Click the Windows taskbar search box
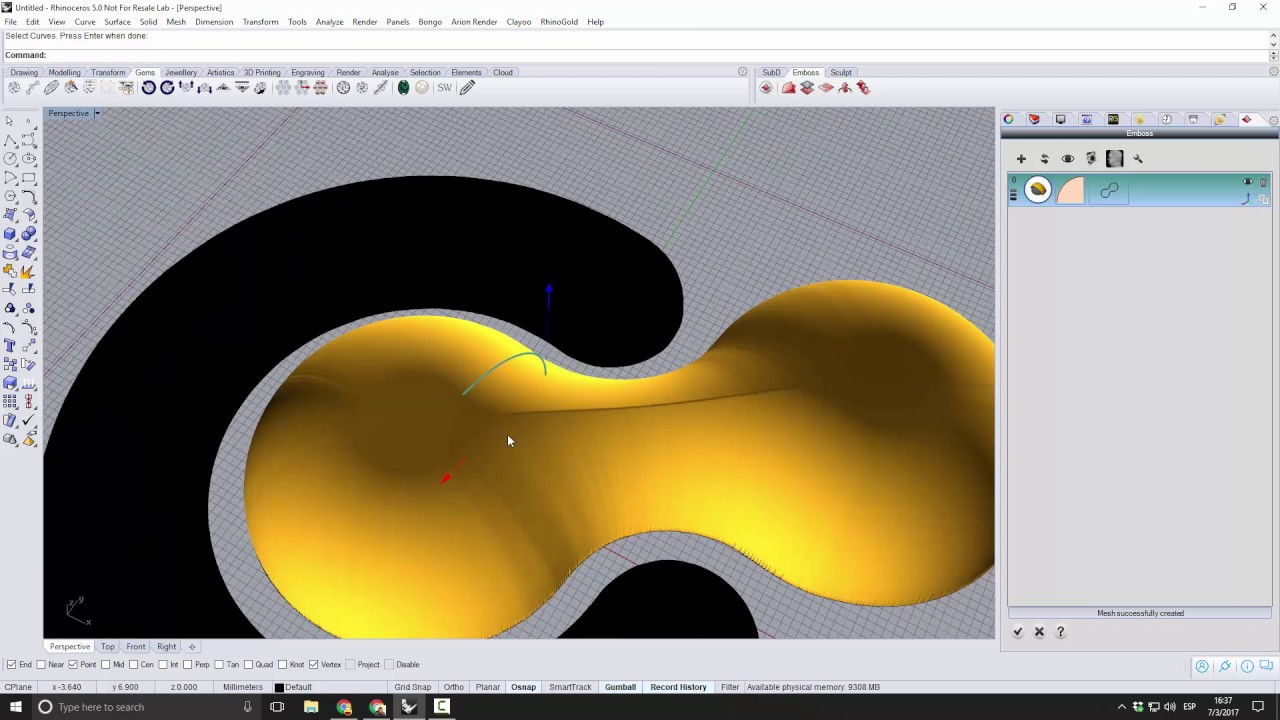This screenshot has height=720, width=1280. point(146,707)
